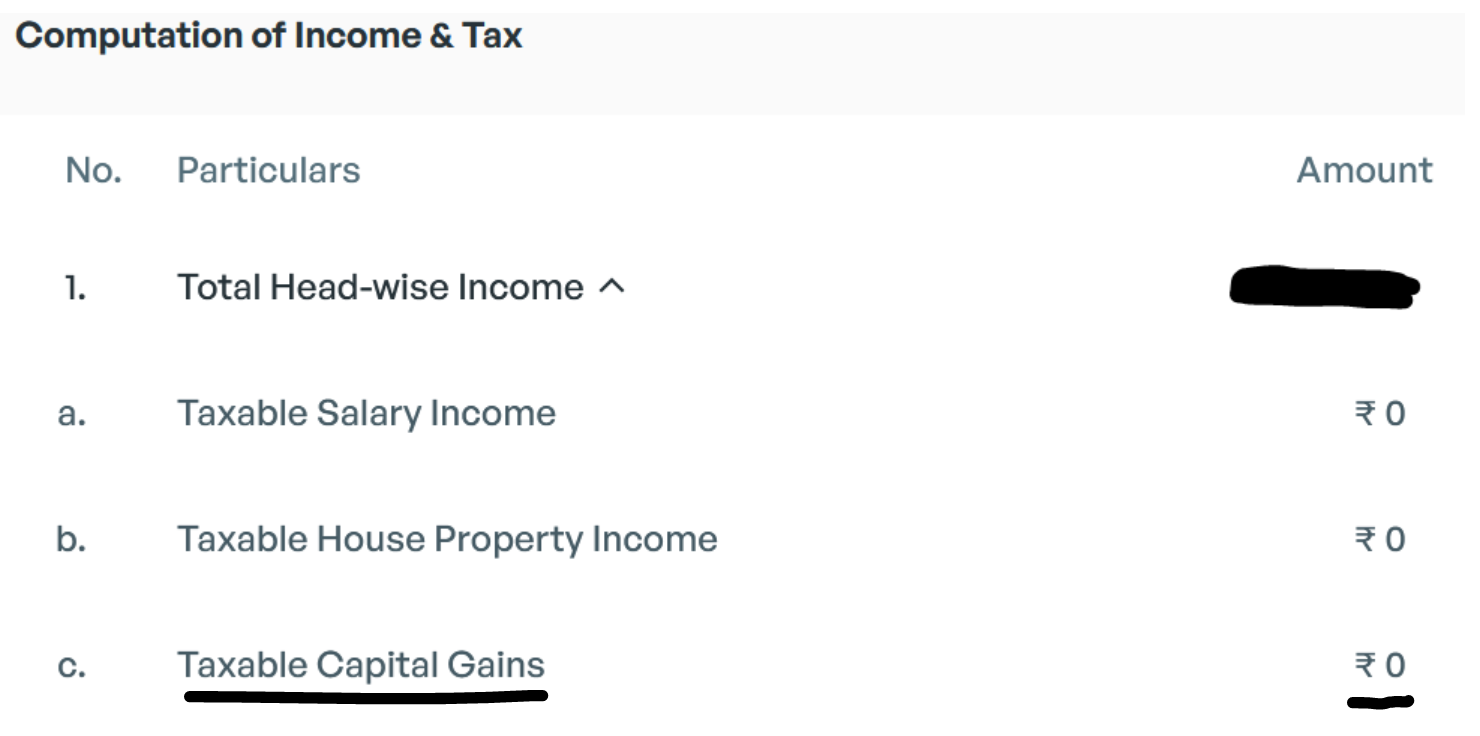The width and height of the screenshot is (1480, 736).
Task: Click the black underline beneath Capital Gains amount
Action: [x=1380, y=701]
